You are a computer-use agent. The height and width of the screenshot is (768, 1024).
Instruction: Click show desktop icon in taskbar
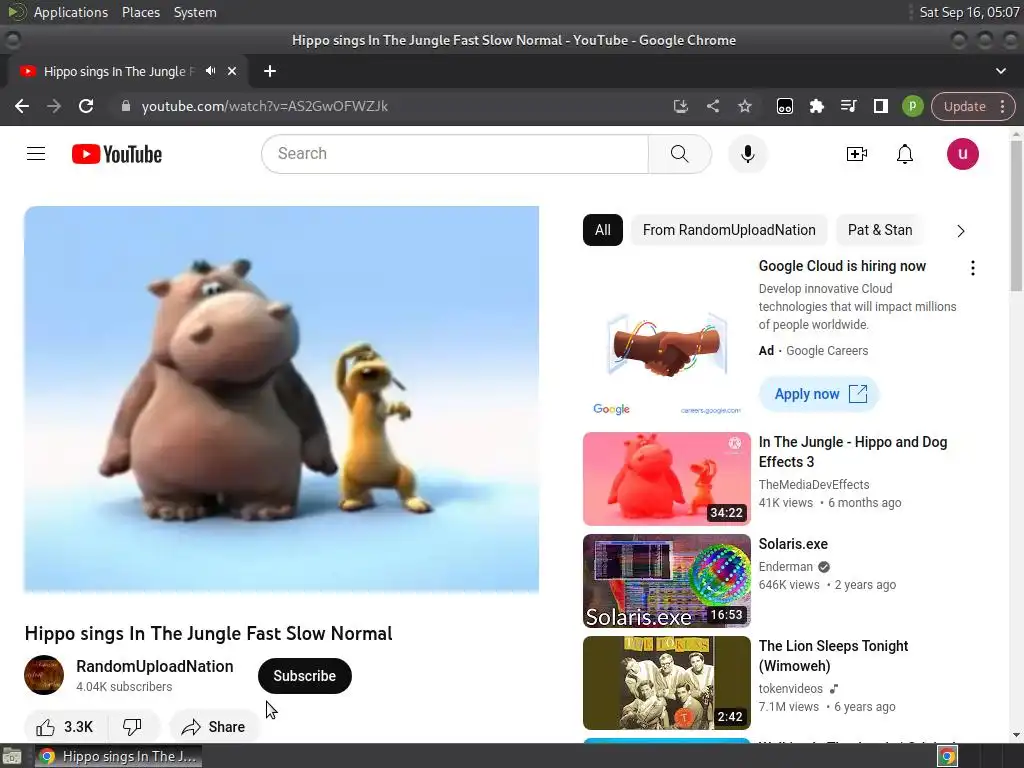click(12, 756)
